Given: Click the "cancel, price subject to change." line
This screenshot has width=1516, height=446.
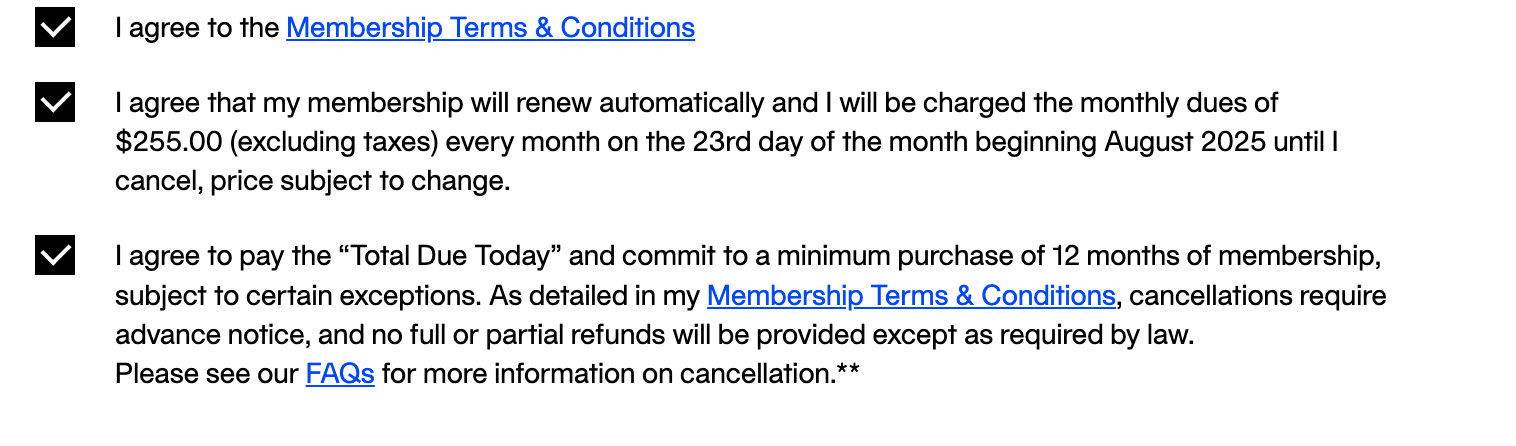Looking at the screenshot, I should tap(313, 181).
